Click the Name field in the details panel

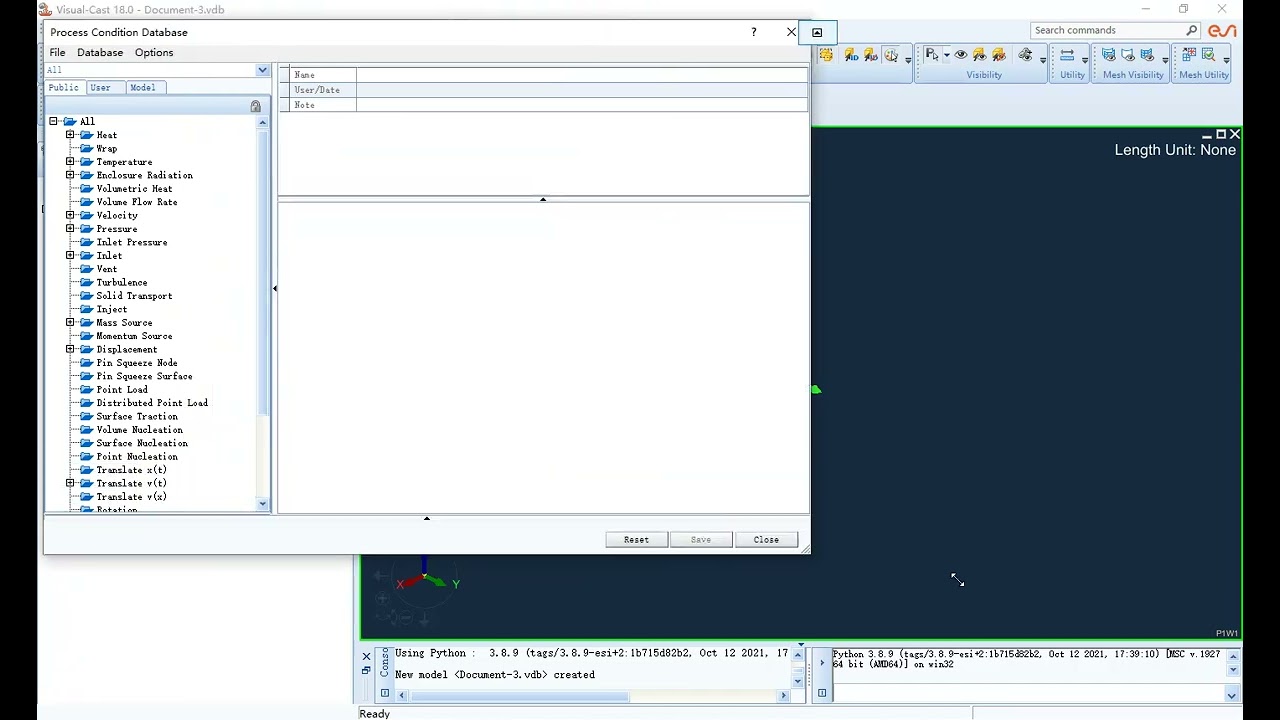tap(582, 75)
